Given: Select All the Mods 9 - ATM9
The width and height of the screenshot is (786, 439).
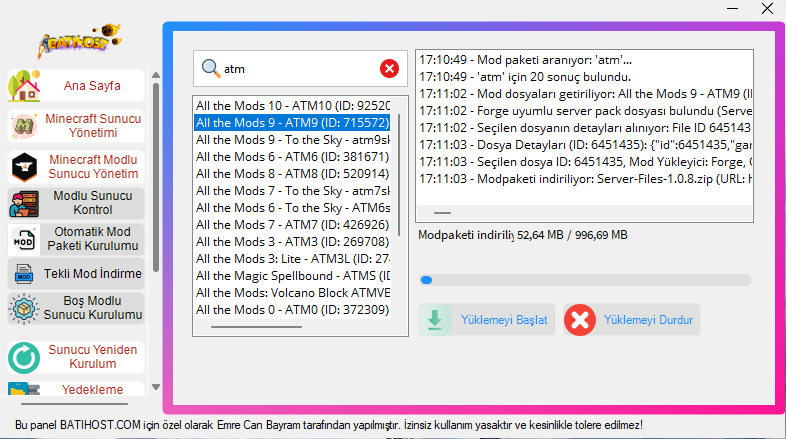Looking at the screenshot, I should click(292, 123).
